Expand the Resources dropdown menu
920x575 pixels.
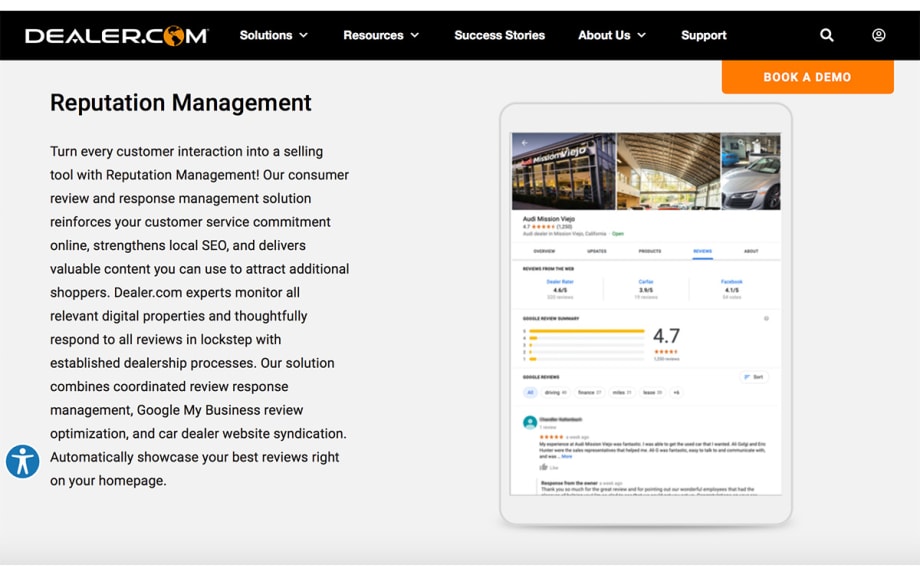click(x=381, y=35)
